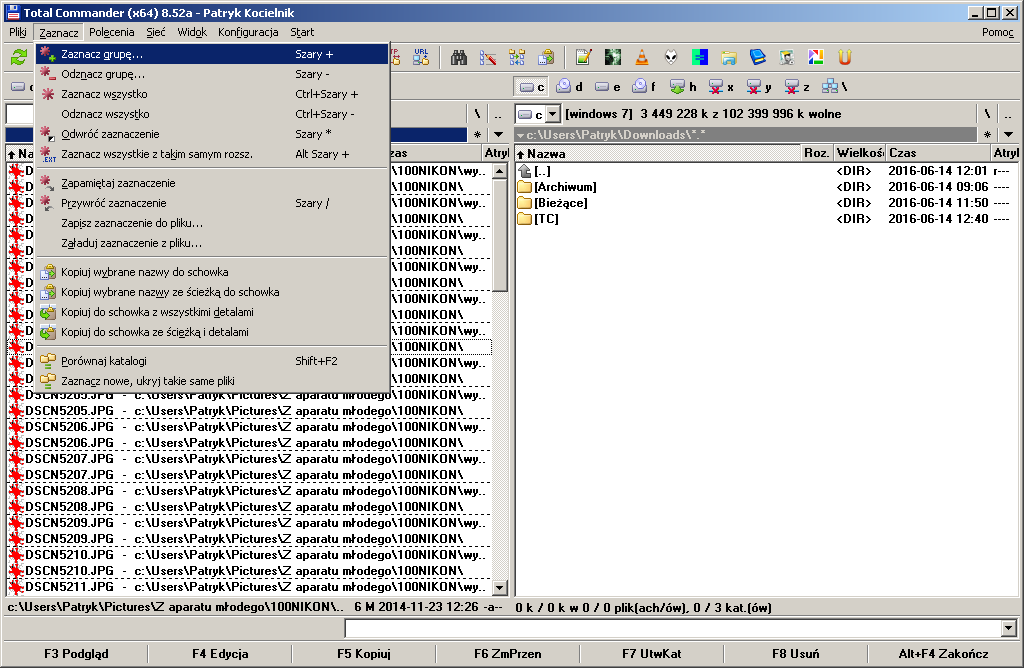Click the F7 UtwKat button
1024x668 pixels.
tap(652, 654)
